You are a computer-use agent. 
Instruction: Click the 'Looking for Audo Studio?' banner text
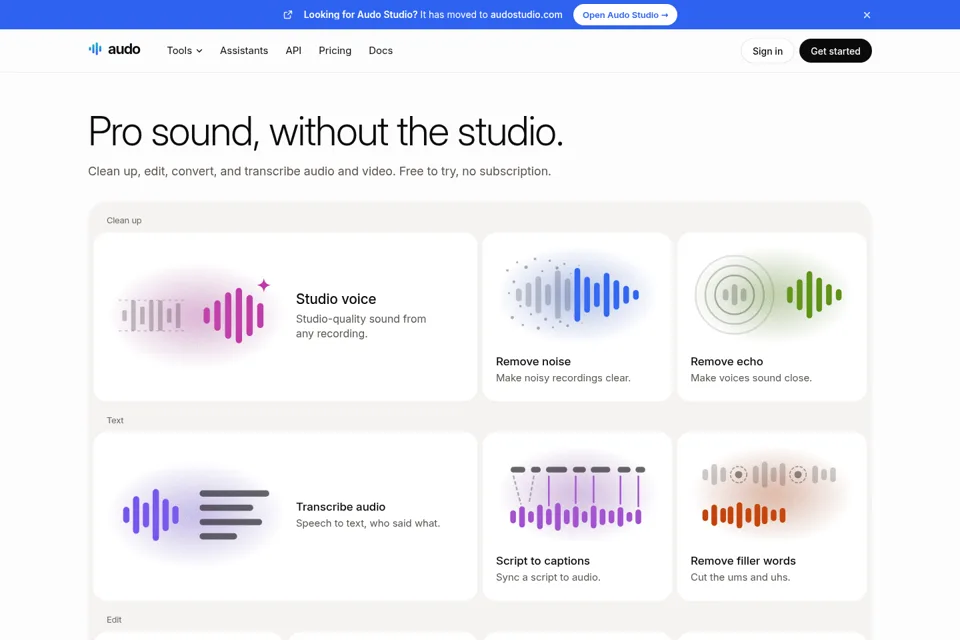click(x=361, y=15)
